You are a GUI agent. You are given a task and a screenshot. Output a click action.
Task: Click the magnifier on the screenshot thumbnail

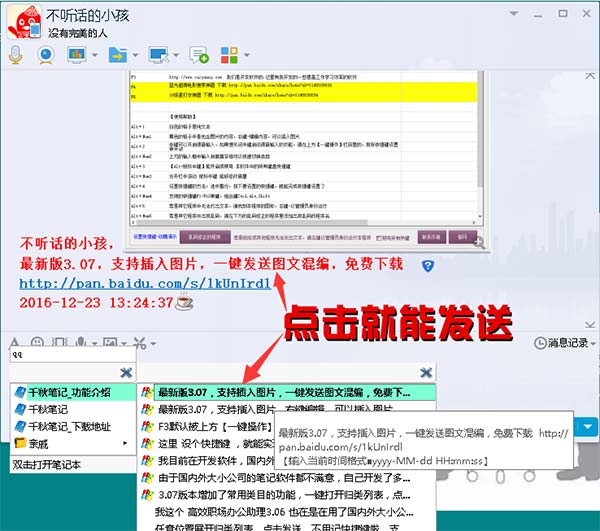tap(479, 242)
